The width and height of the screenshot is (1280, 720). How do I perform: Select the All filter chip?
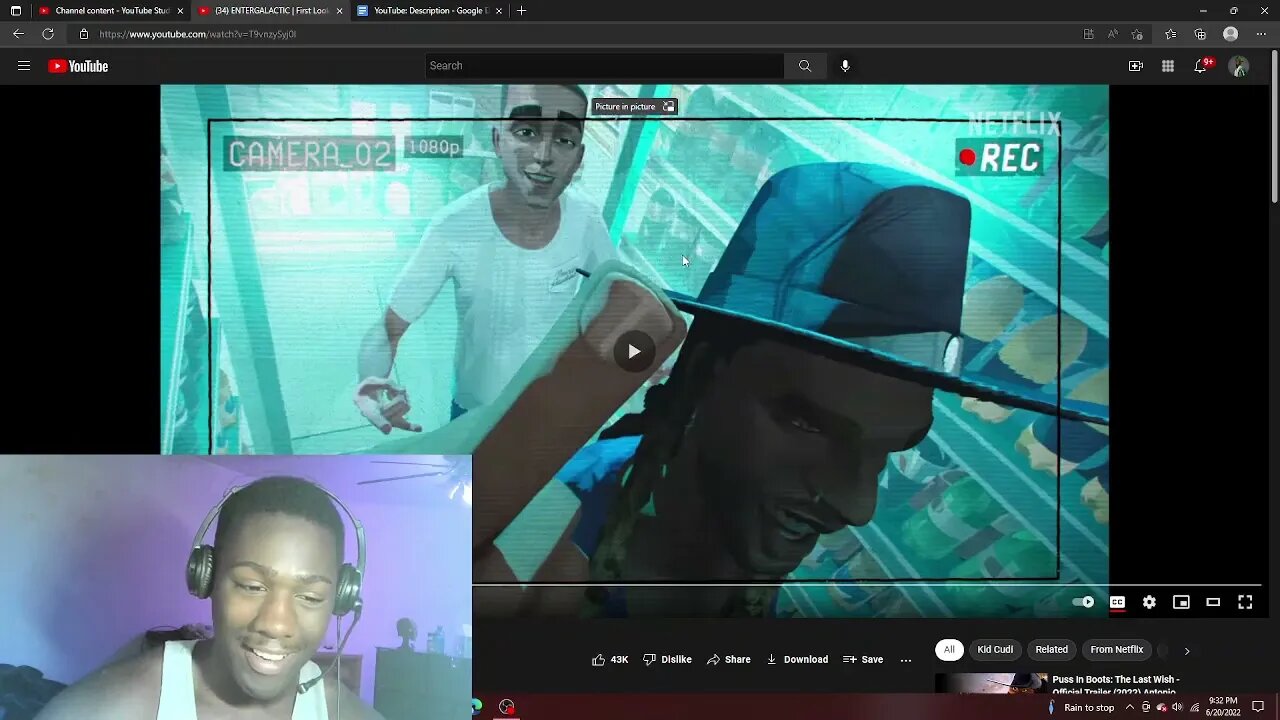[949, 650]
